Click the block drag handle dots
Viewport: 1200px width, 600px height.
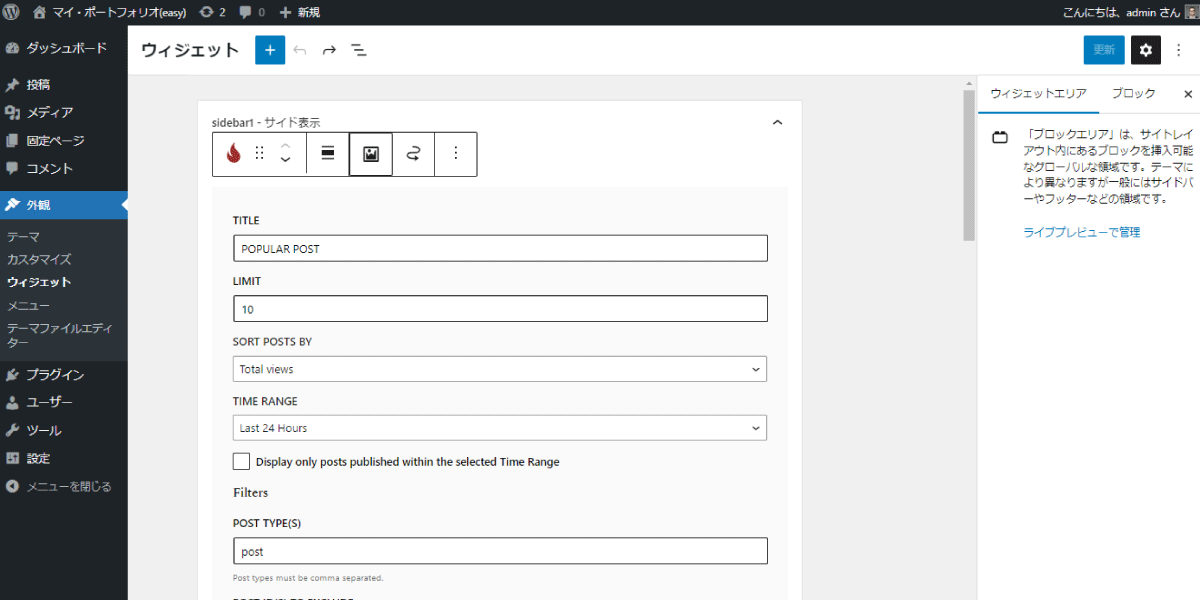click(260, 154)
